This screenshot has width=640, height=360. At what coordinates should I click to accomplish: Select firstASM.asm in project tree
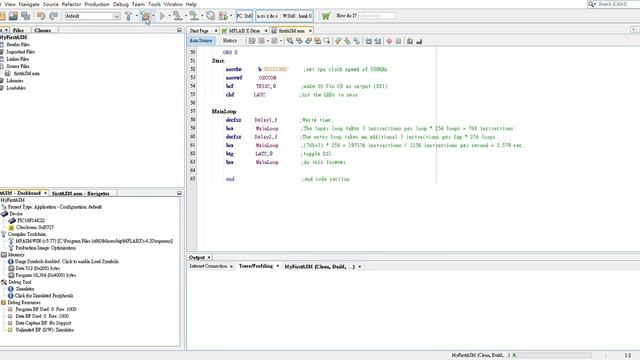coord(27,73)
